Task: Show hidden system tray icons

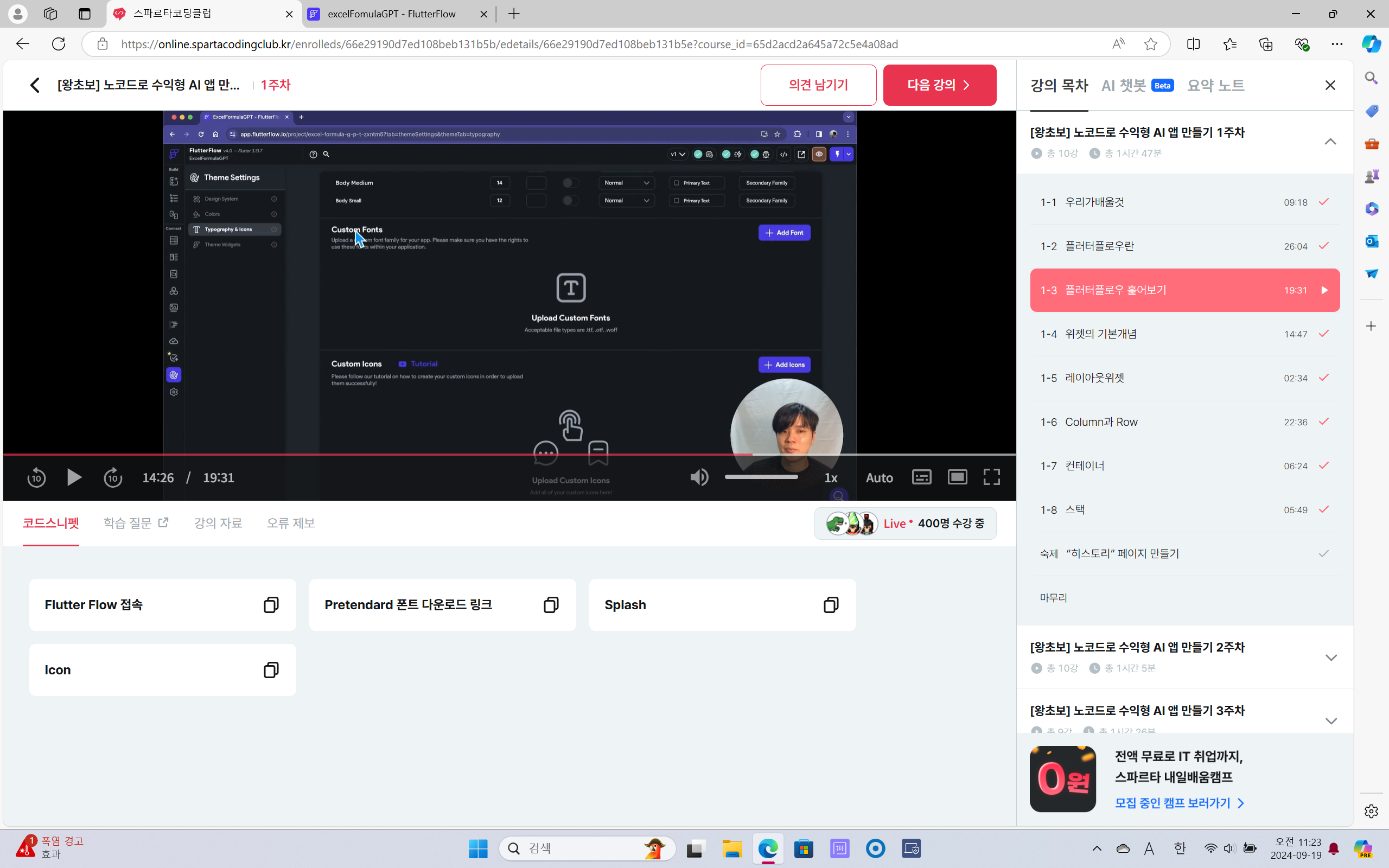Action: (x=1096, y=848)
